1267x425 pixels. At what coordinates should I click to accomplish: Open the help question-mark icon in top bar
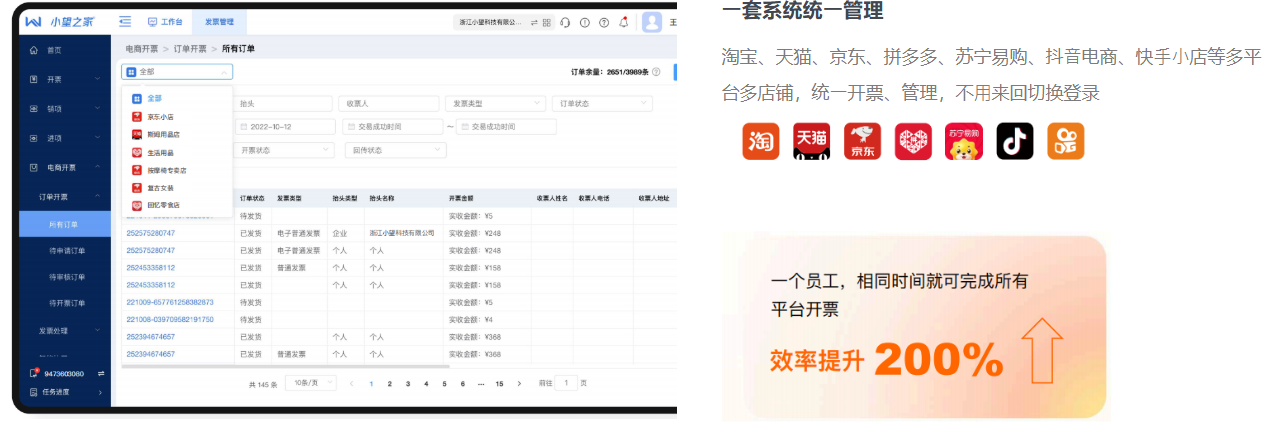point(604,22)
